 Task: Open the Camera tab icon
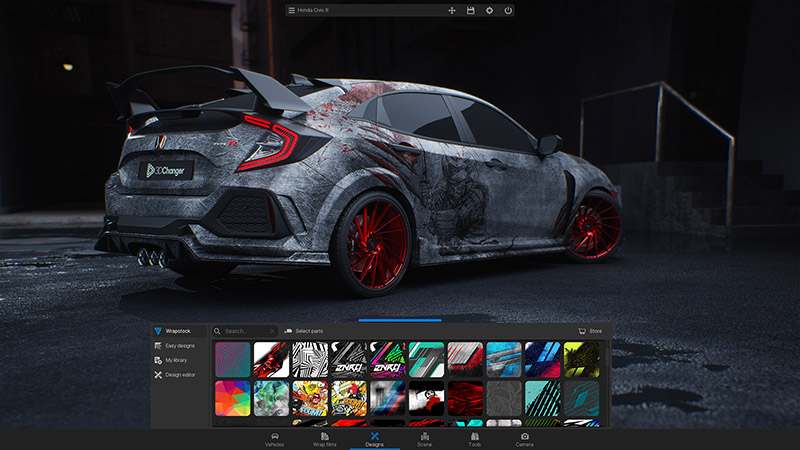click(524, 439)
